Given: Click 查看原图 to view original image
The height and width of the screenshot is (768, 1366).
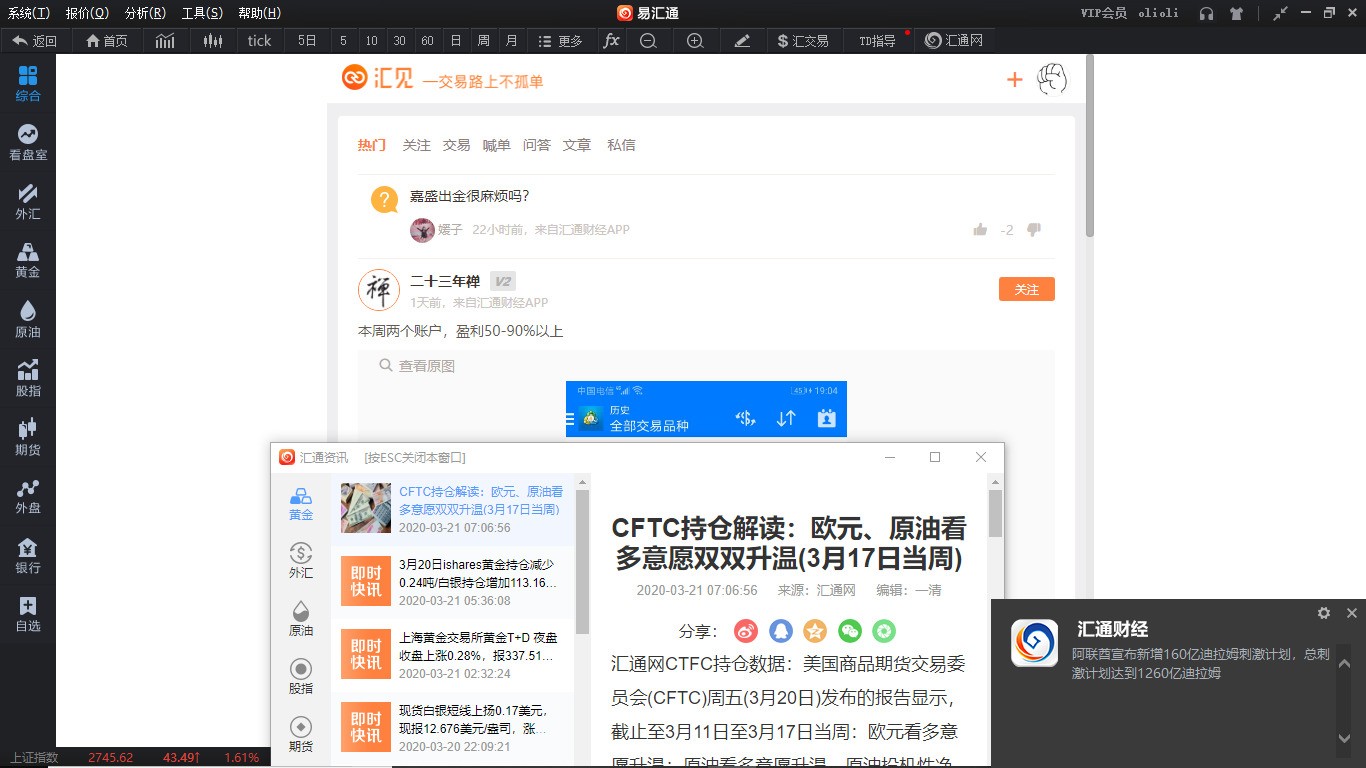Looking at the screenshot, I should [417, 366].
